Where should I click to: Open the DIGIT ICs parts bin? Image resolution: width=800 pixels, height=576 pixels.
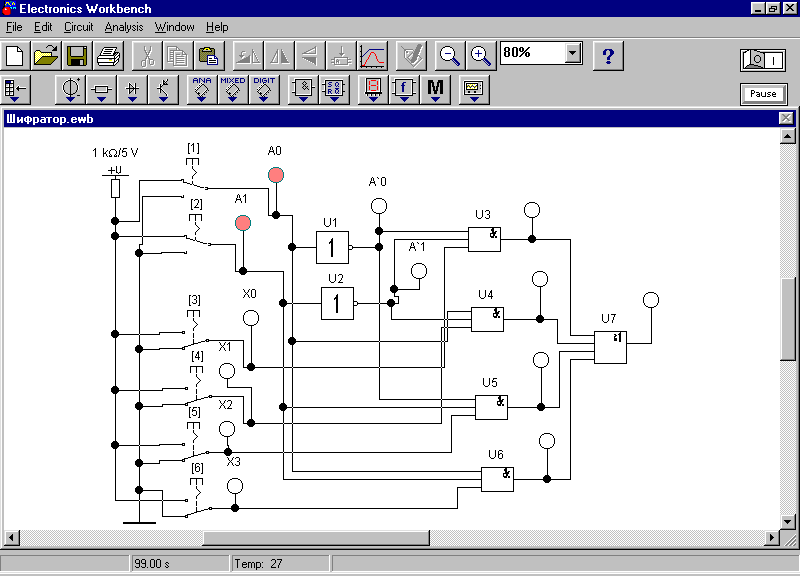(x=264, y=89)
